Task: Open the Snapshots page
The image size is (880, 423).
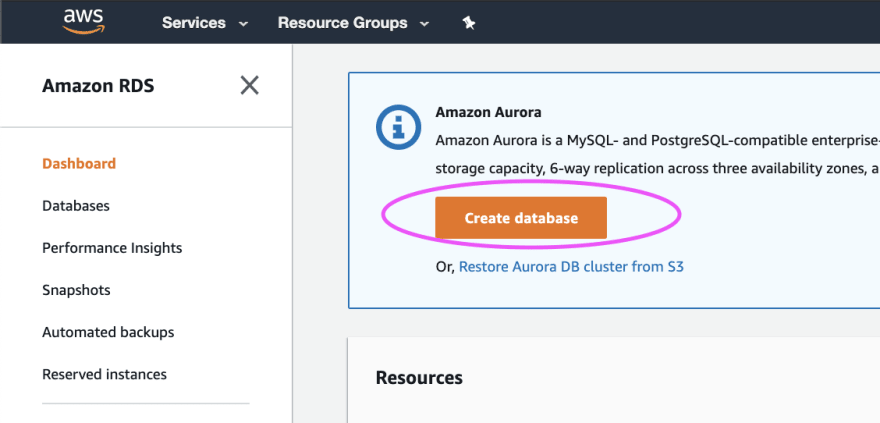Action: pos(76,290)
